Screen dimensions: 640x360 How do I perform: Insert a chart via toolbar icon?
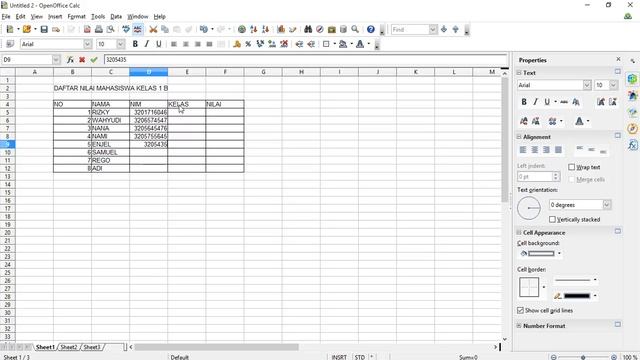[x=281, y=29]
